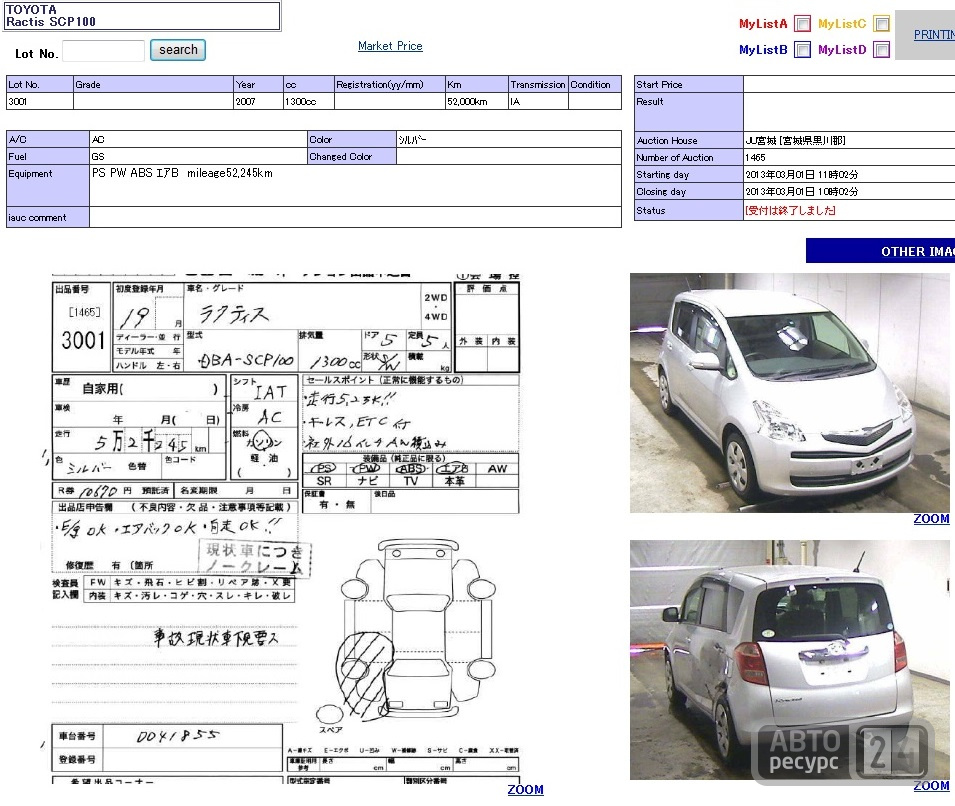
Task: Click the Changed Color label
Action: pyautogui.click(x=351, y=157)
